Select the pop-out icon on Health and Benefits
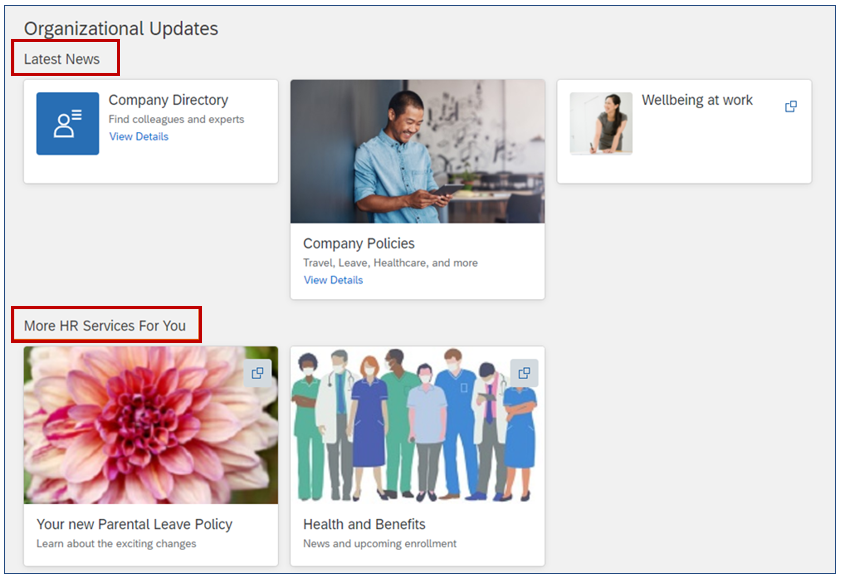Image resolution: width=841 pixels, height=580 pixels. (x=524, y=372)
